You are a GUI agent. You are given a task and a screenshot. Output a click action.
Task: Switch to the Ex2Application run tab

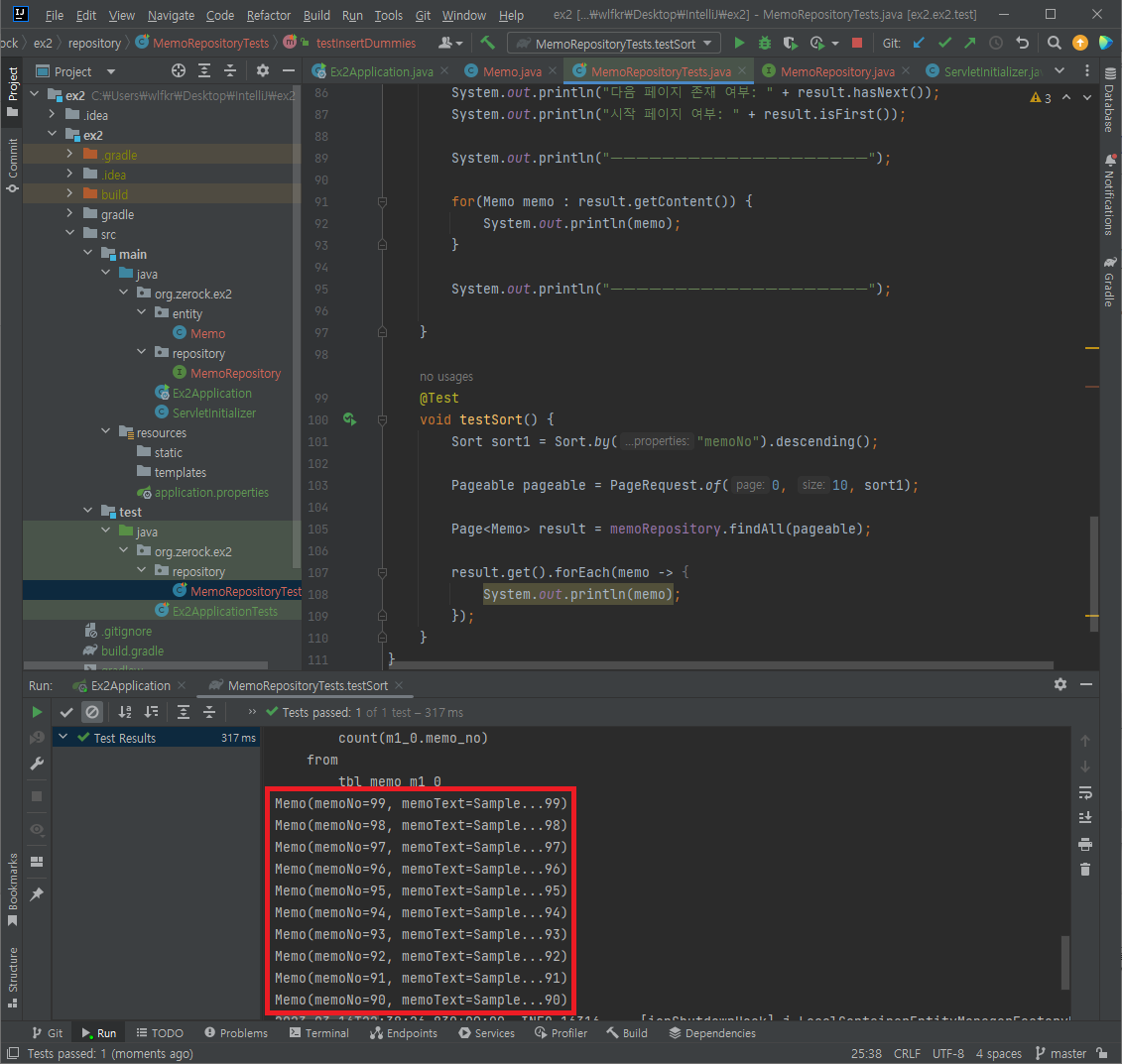(x=129, y=685)
